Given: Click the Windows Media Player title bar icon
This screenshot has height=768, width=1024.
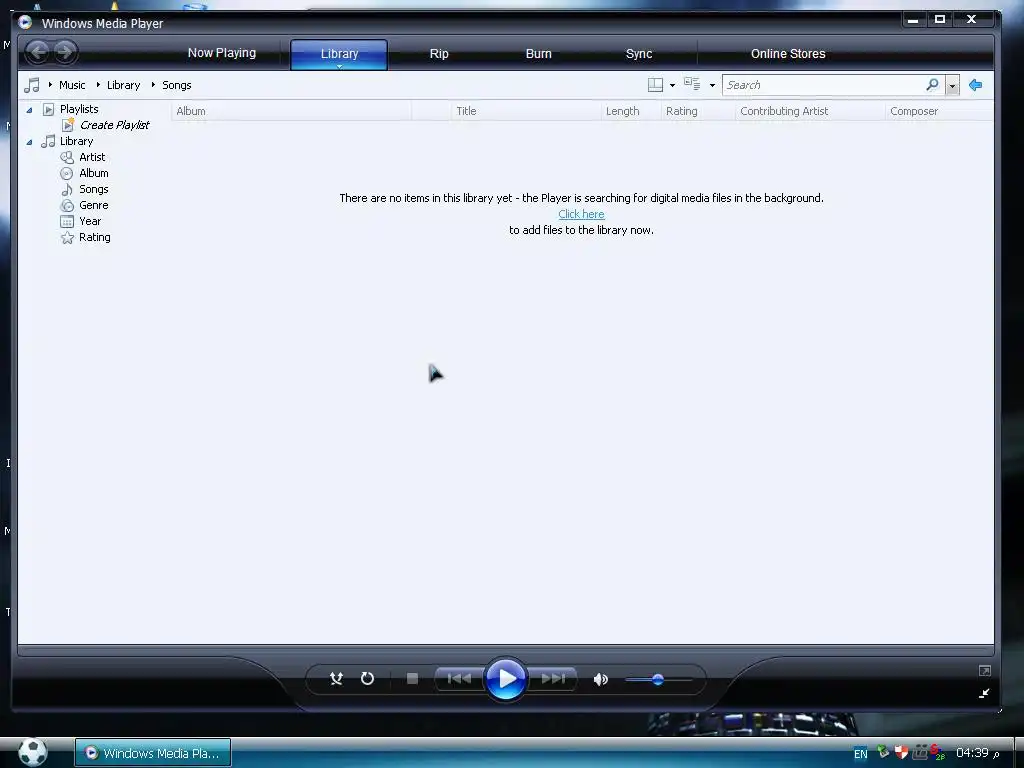Looking at the screenshot, I should tap(25, 23).
